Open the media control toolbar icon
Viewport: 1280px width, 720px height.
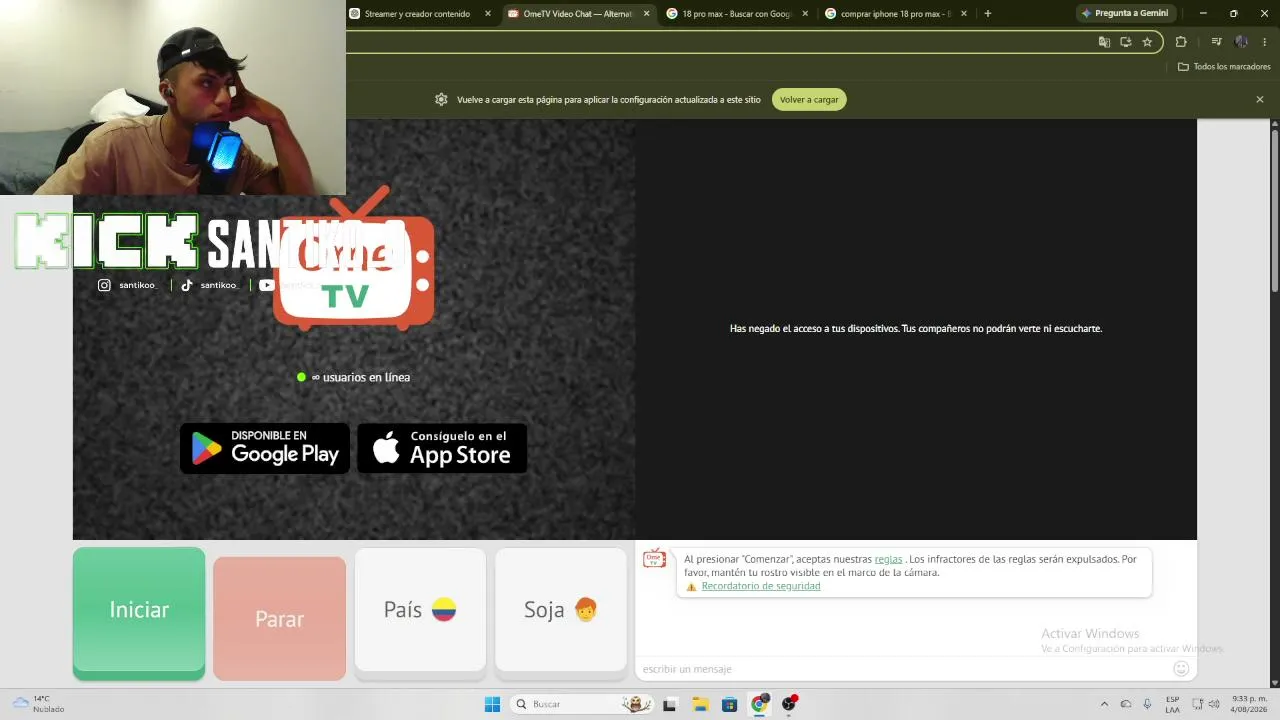(x=1216, y=42)
